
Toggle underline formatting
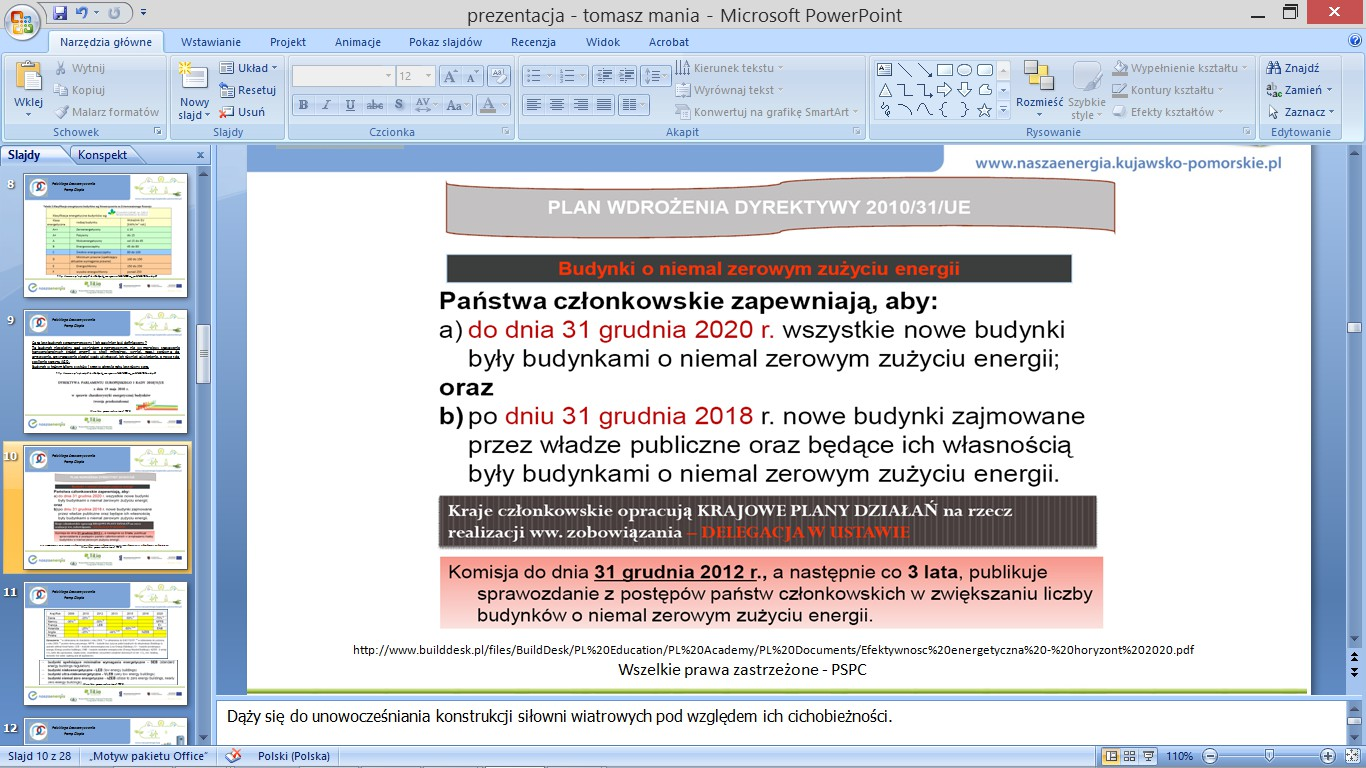pyautogui.click(x=350, y=105)
